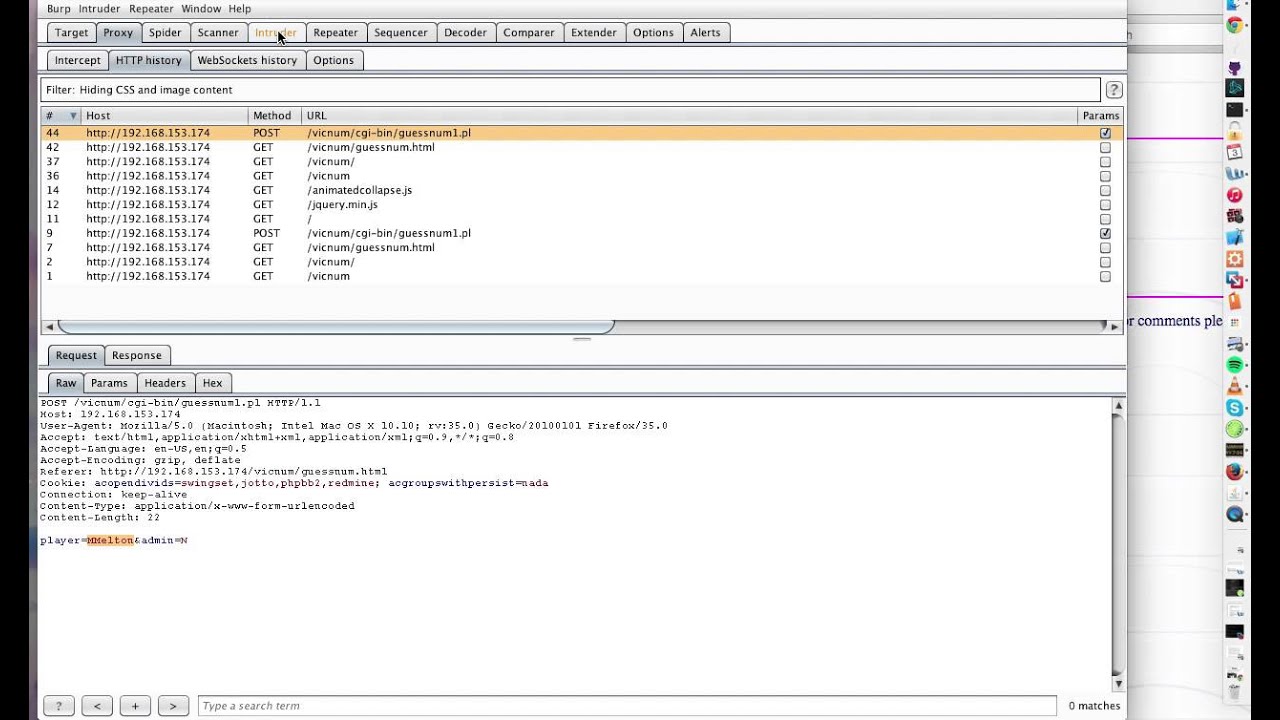
Task: Click the horizontal scrollbar under the history table
Action: (x=335, y=327)
